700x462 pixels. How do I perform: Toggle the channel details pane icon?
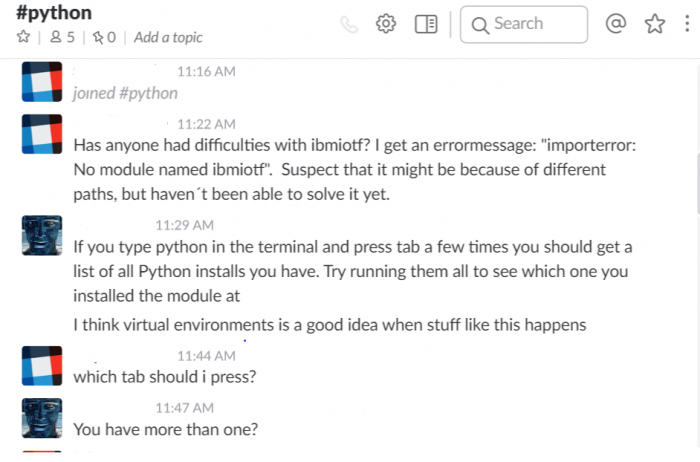tap(426, 24)
